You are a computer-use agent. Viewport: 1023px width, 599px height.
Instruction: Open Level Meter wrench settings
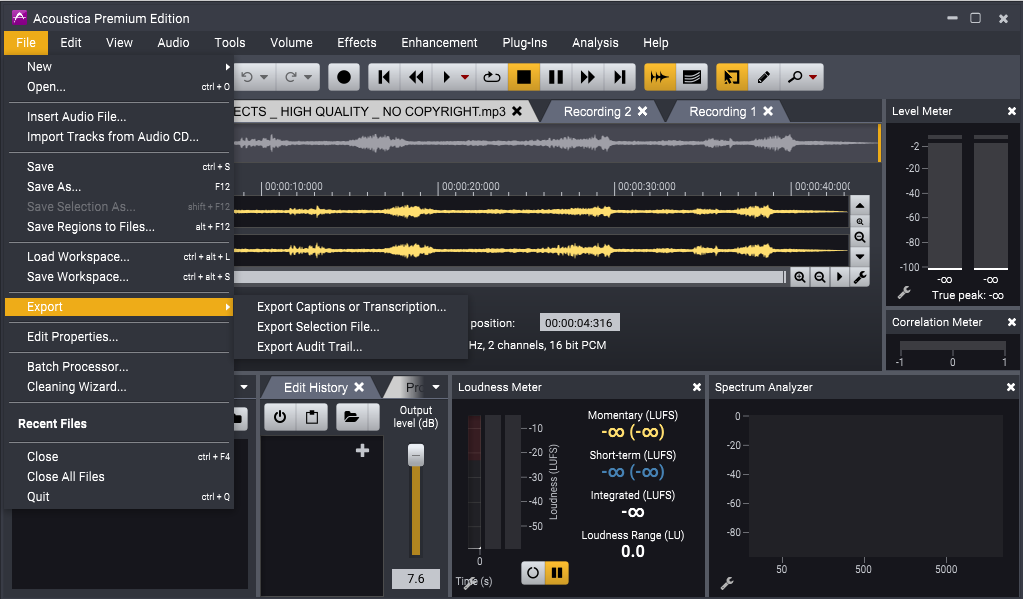904,293
